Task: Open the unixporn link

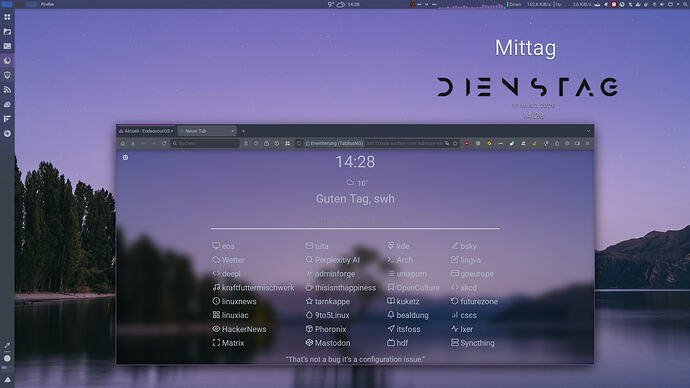Action: [407, 274]
